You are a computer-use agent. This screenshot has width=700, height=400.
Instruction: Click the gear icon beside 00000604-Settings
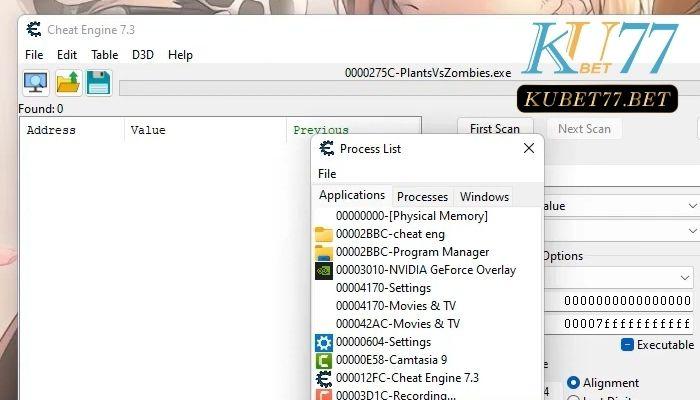point(323,342)
